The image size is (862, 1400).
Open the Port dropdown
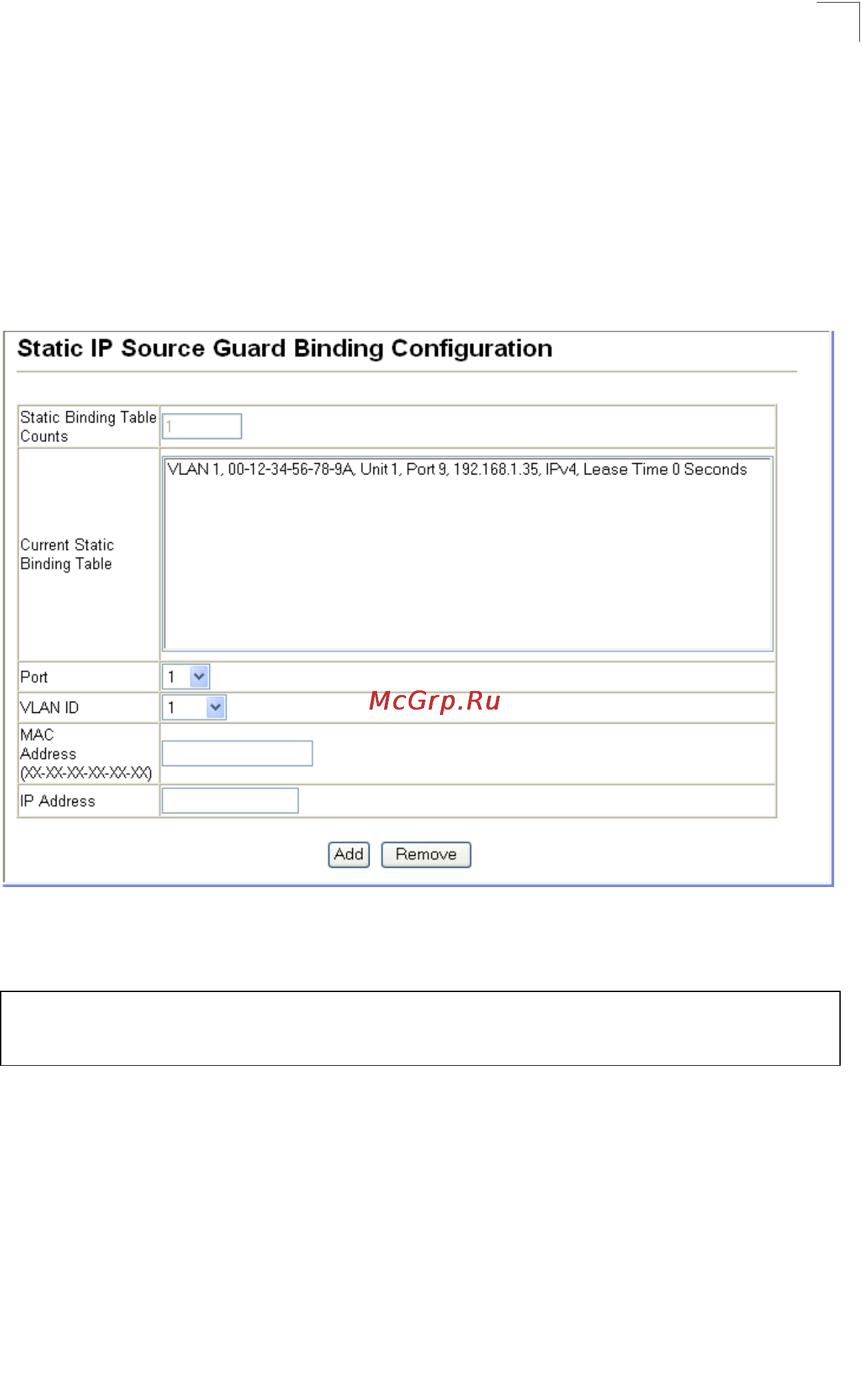[186, 676]
